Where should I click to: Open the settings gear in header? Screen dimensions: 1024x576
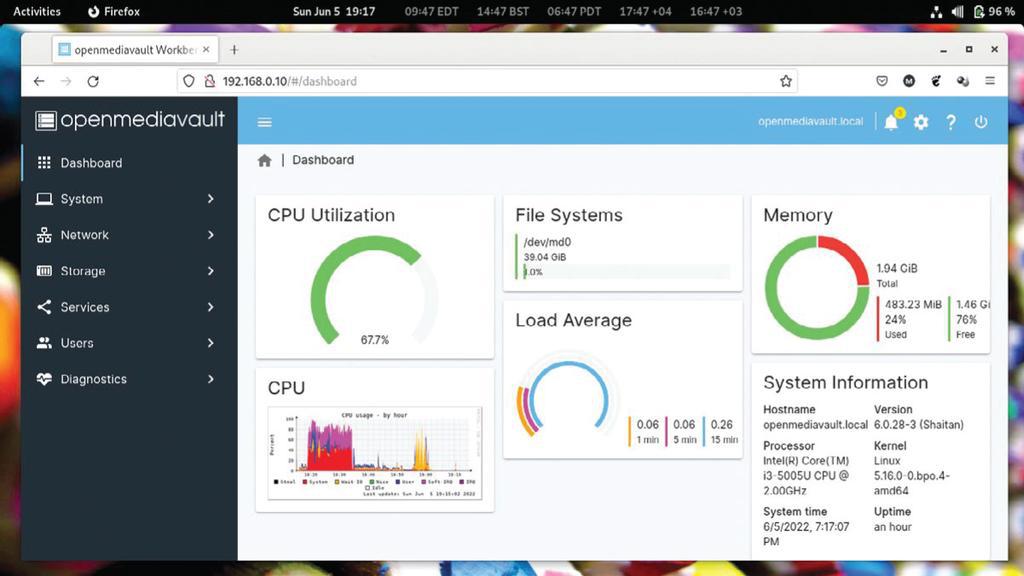[x=921, y=122]
